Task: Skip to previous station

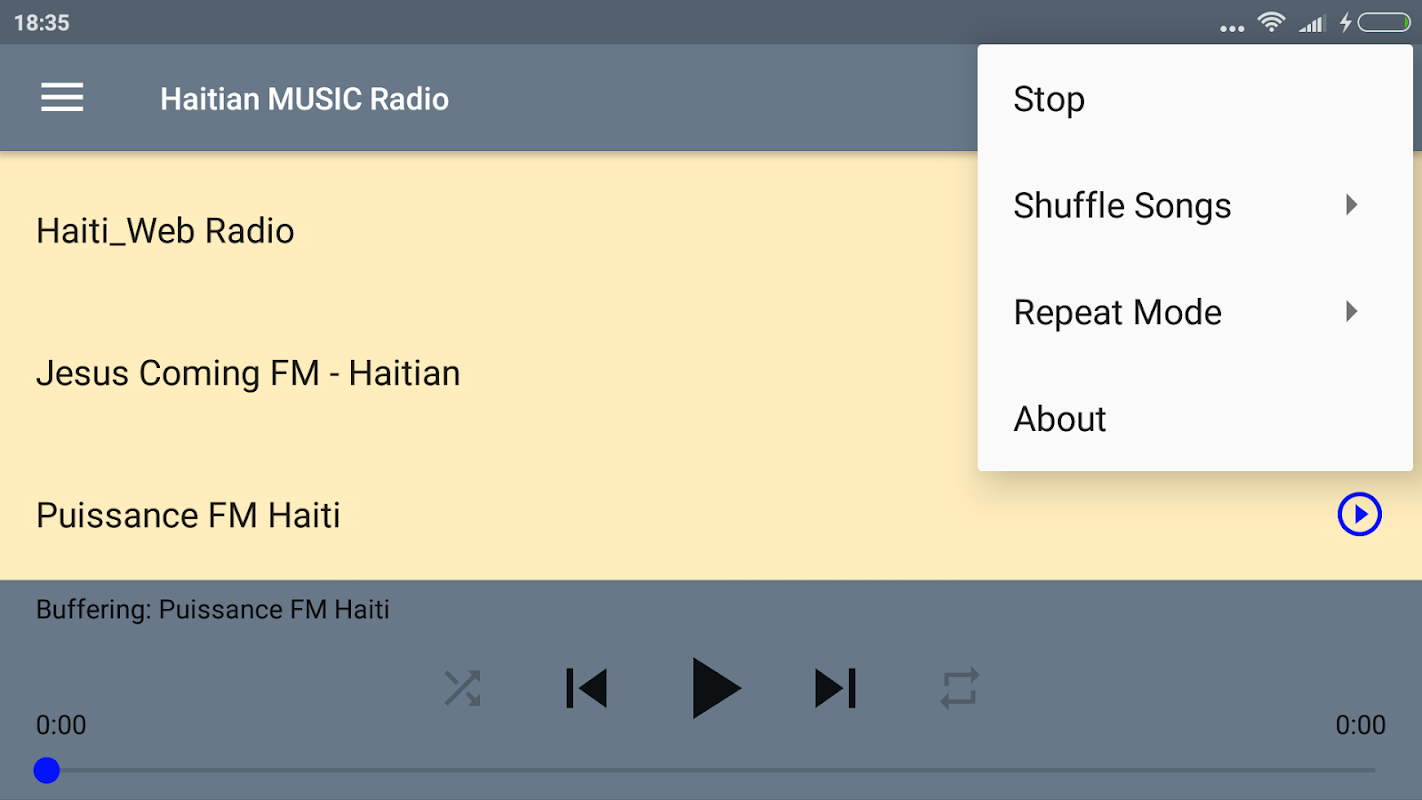Action: click(x=586, y=689)
